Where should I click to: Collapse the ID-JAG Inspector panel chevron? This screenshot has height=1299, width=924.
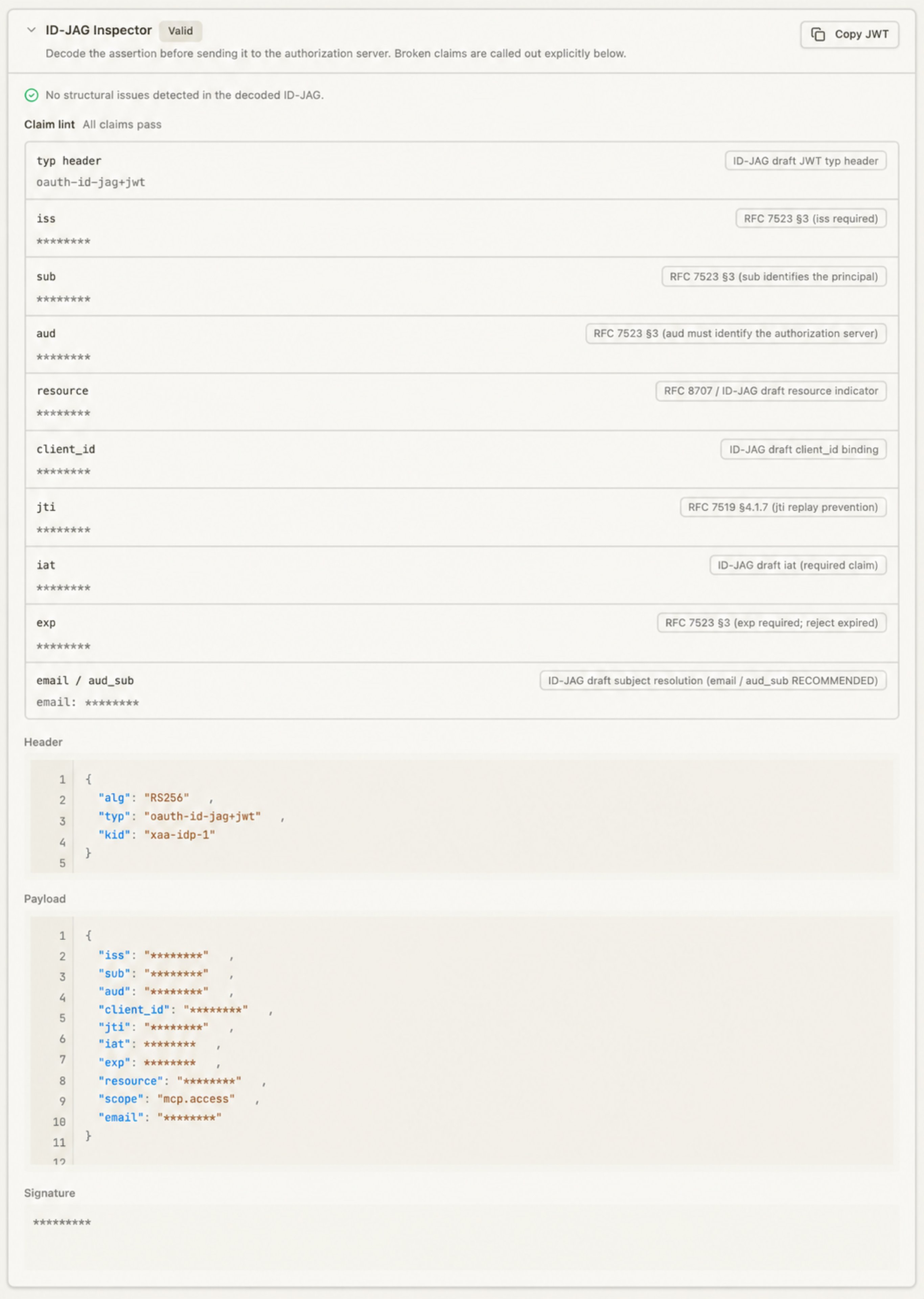coord(31,30)
